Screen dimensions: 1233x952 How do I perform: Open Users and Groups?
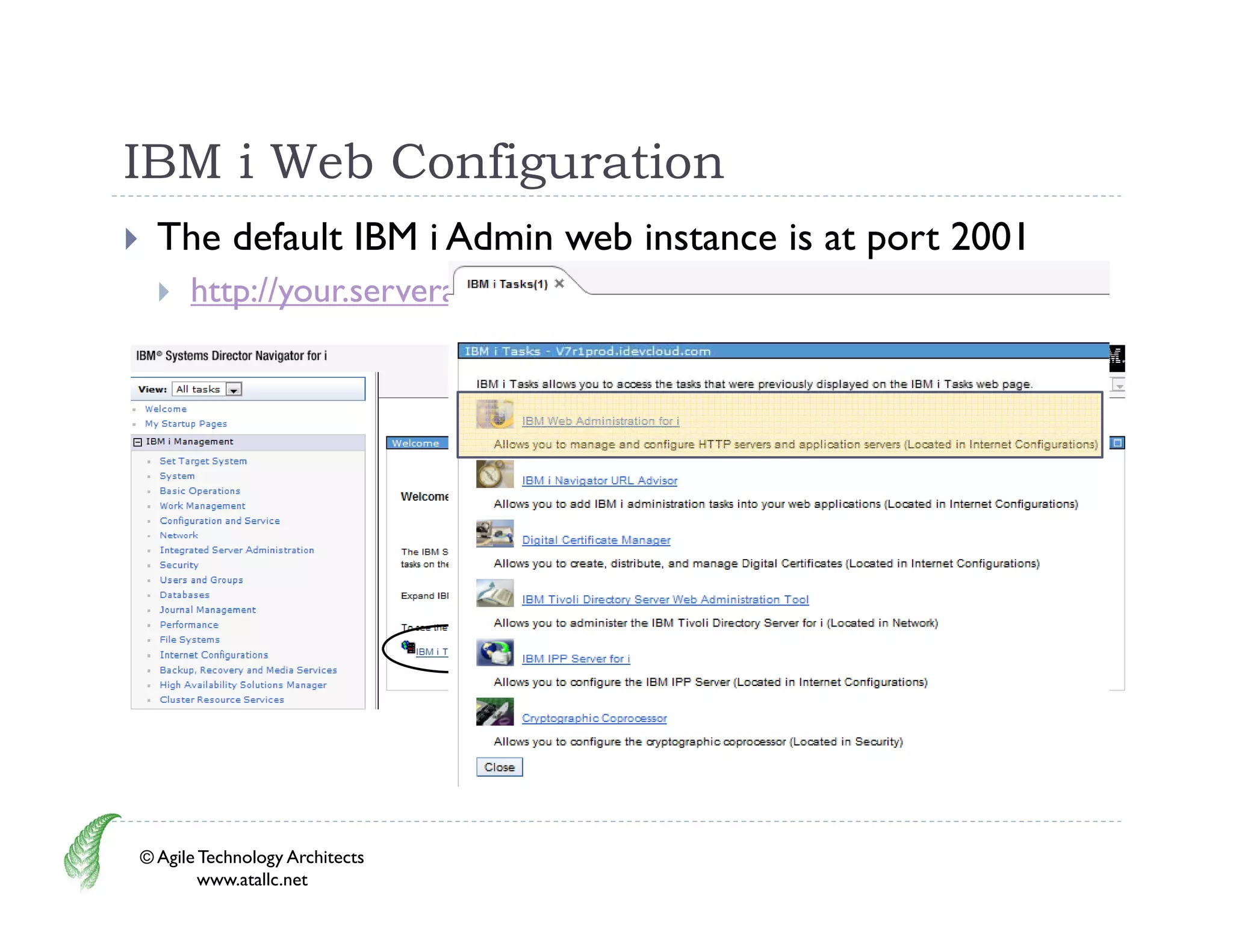tap(201, 580)
